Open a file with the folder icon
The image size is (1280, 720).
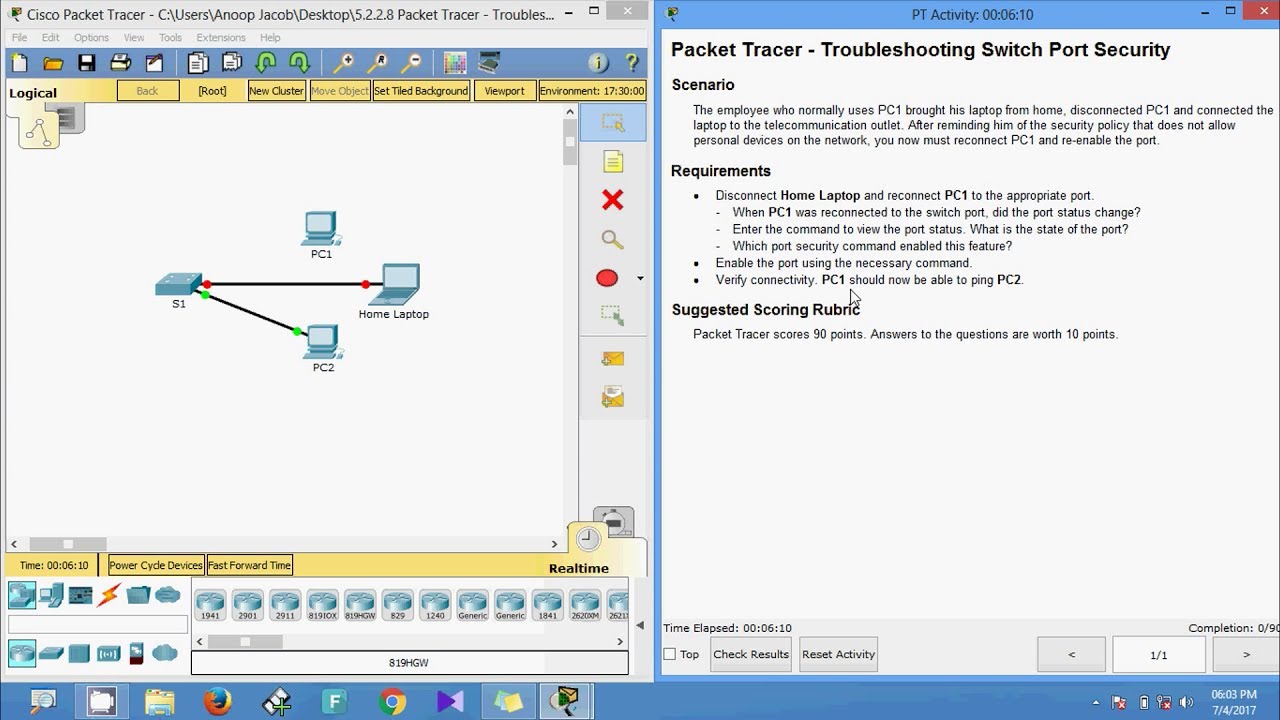click(x=53, y=63)
